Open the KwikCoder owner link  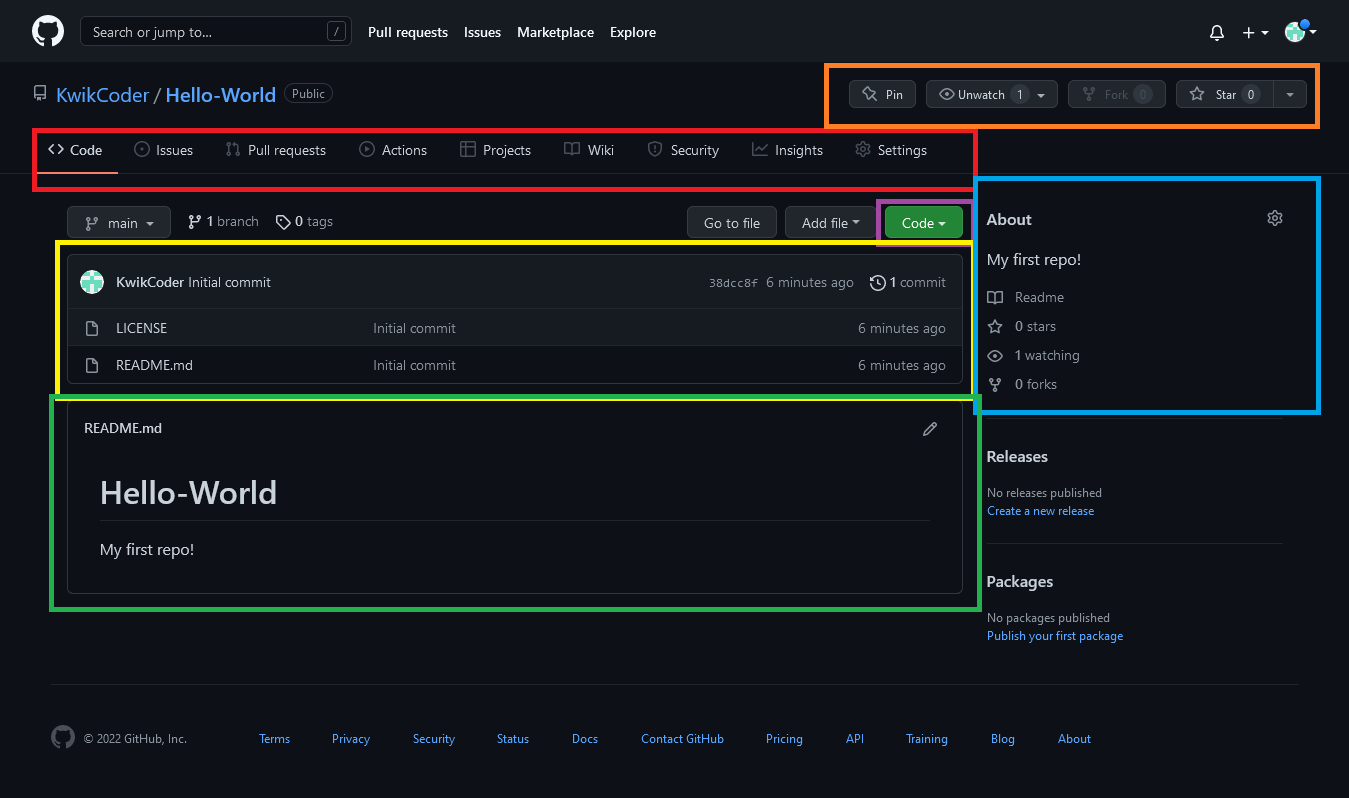click(x=103, y=95)
